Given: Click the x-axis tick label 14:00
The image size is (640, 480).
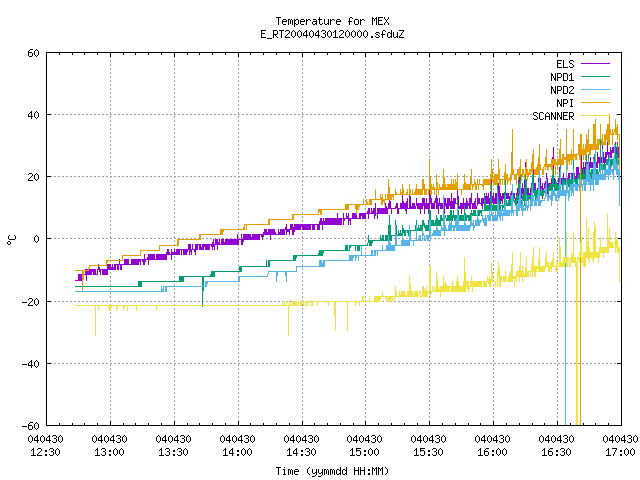Looking at the screenshot, I should pyautogui.click(x=237, y=453).
